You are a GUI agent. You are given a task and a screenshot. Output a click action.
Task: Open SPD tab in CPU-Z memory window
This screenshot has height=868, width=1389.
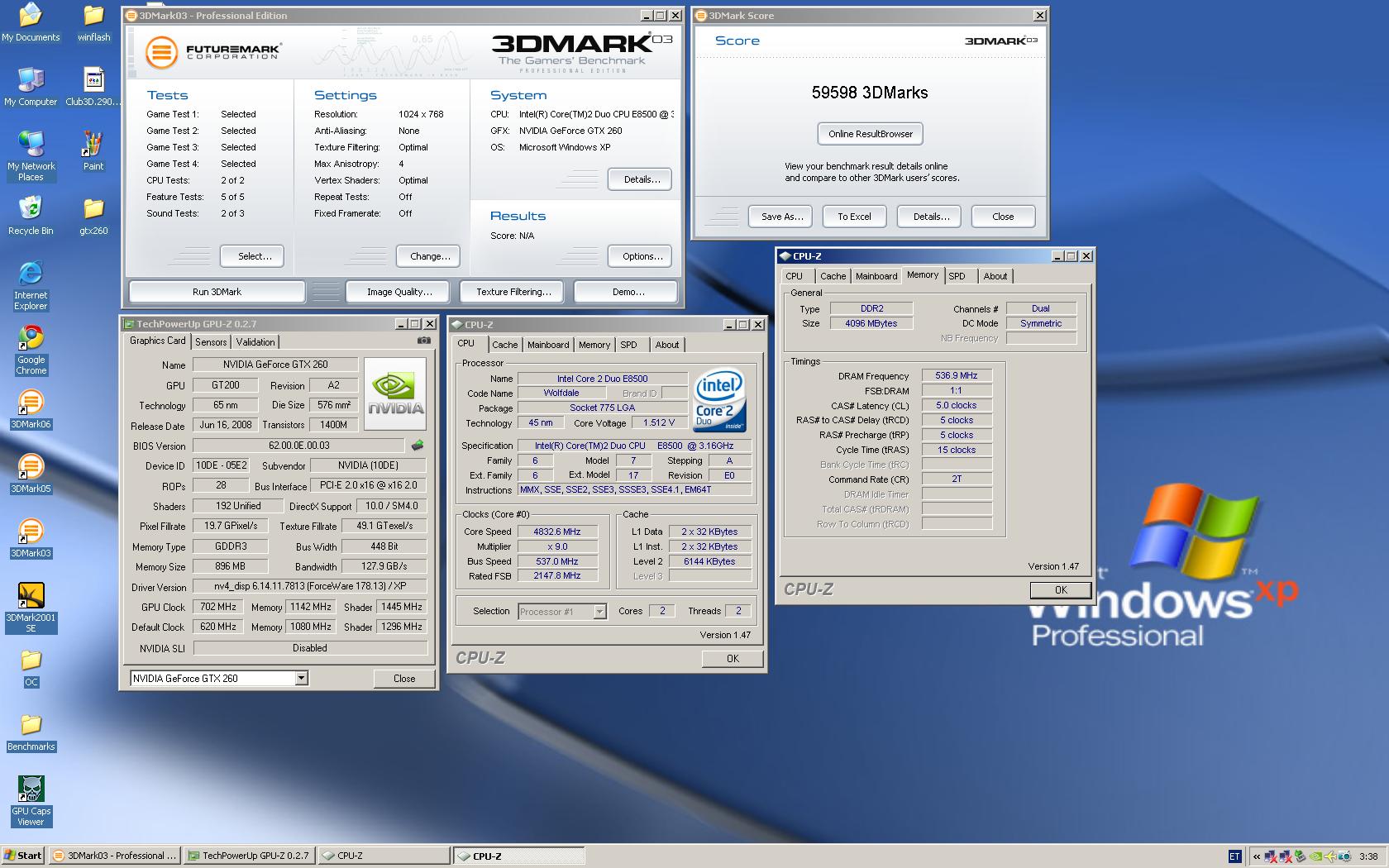pos(957,277)
